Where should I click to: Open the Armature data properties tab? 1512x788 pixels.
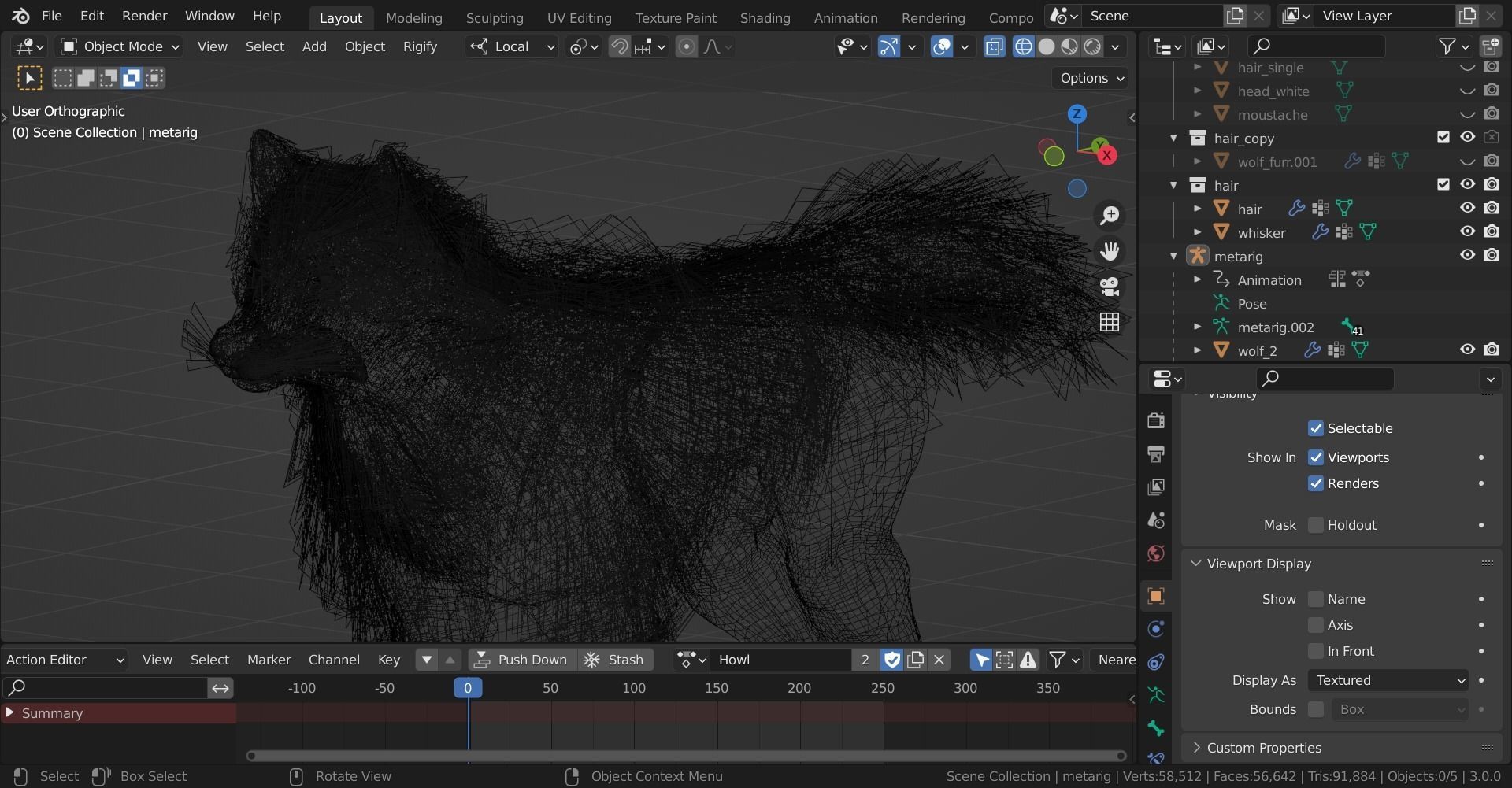pyautogui.click(x=1156, y=695)
